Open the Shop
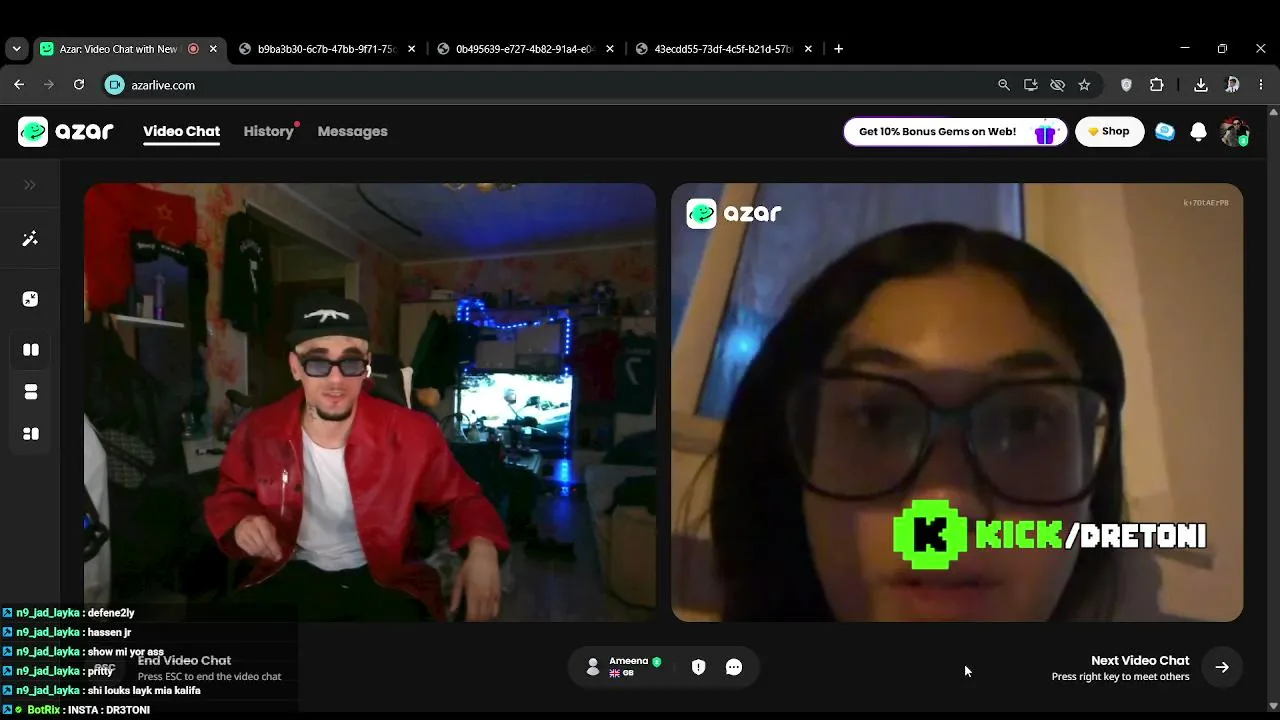The height and width of the screenshot is (720, 1280). [1109, 132]
